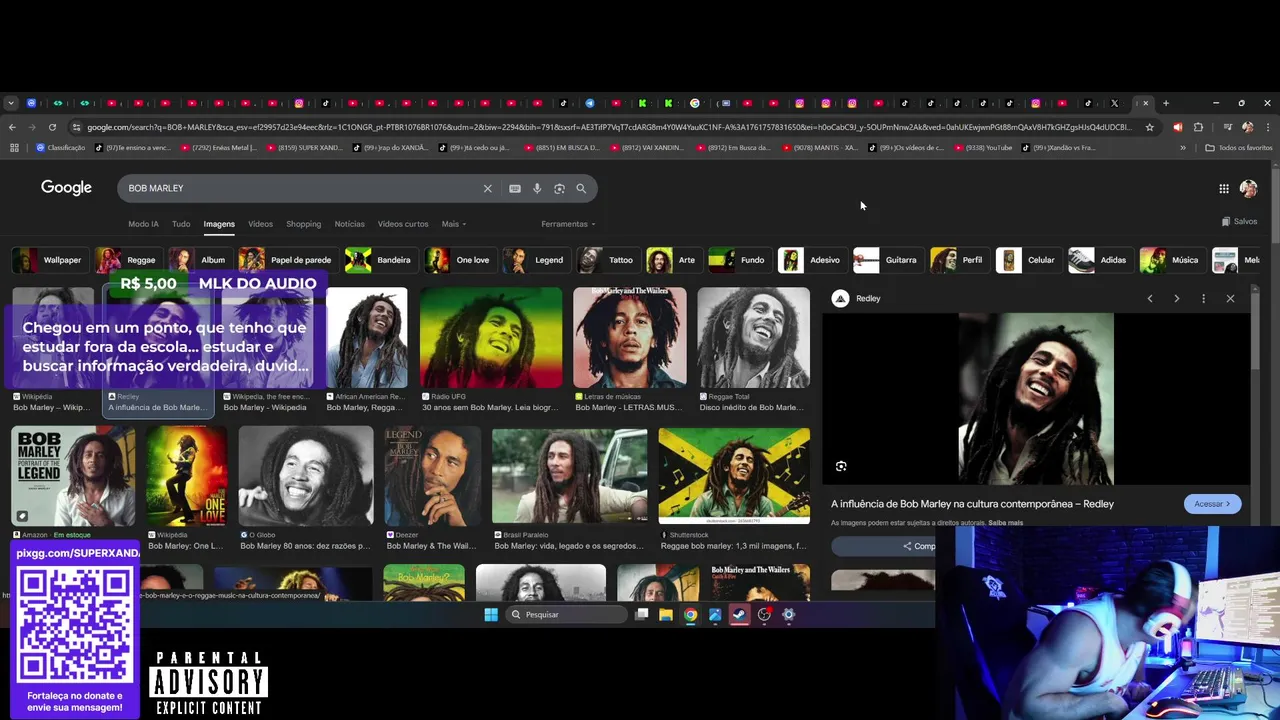Click the taskbar Pesquisar search box
This screenshot has height=720, width=1280.
[566, 615]
